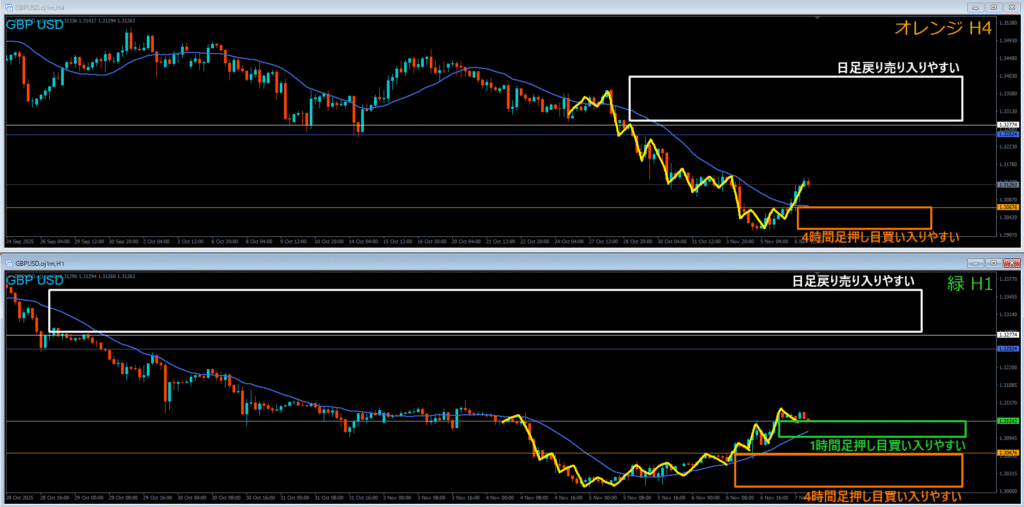1024x507 pixels.
Task: Click the orange 1.30676 price label on H4 chart
Action: (1009, 207)
